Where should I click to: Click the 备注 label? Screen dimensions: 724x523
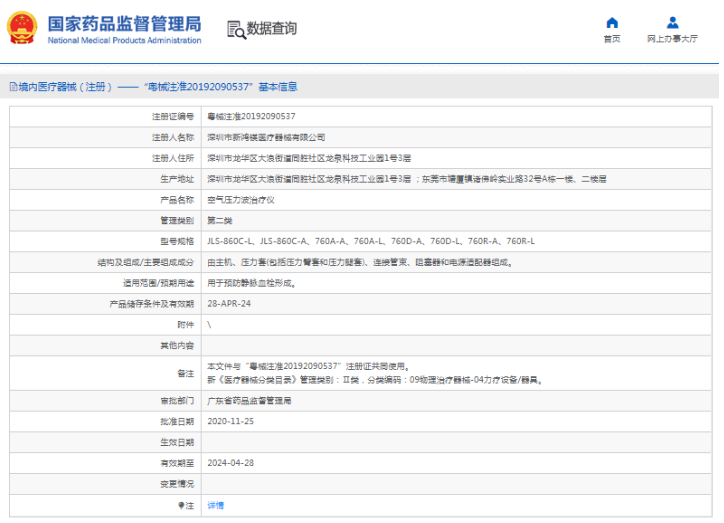[186, 373]
